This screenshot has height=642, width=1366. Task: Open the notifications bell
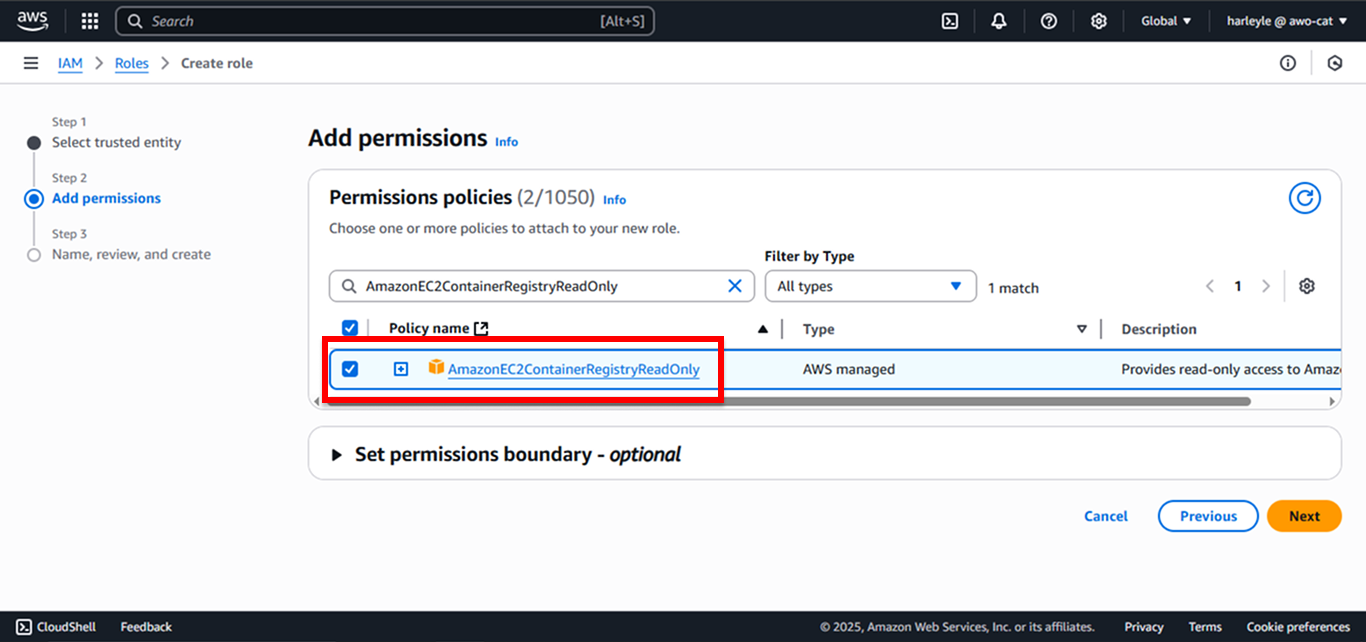999,21
